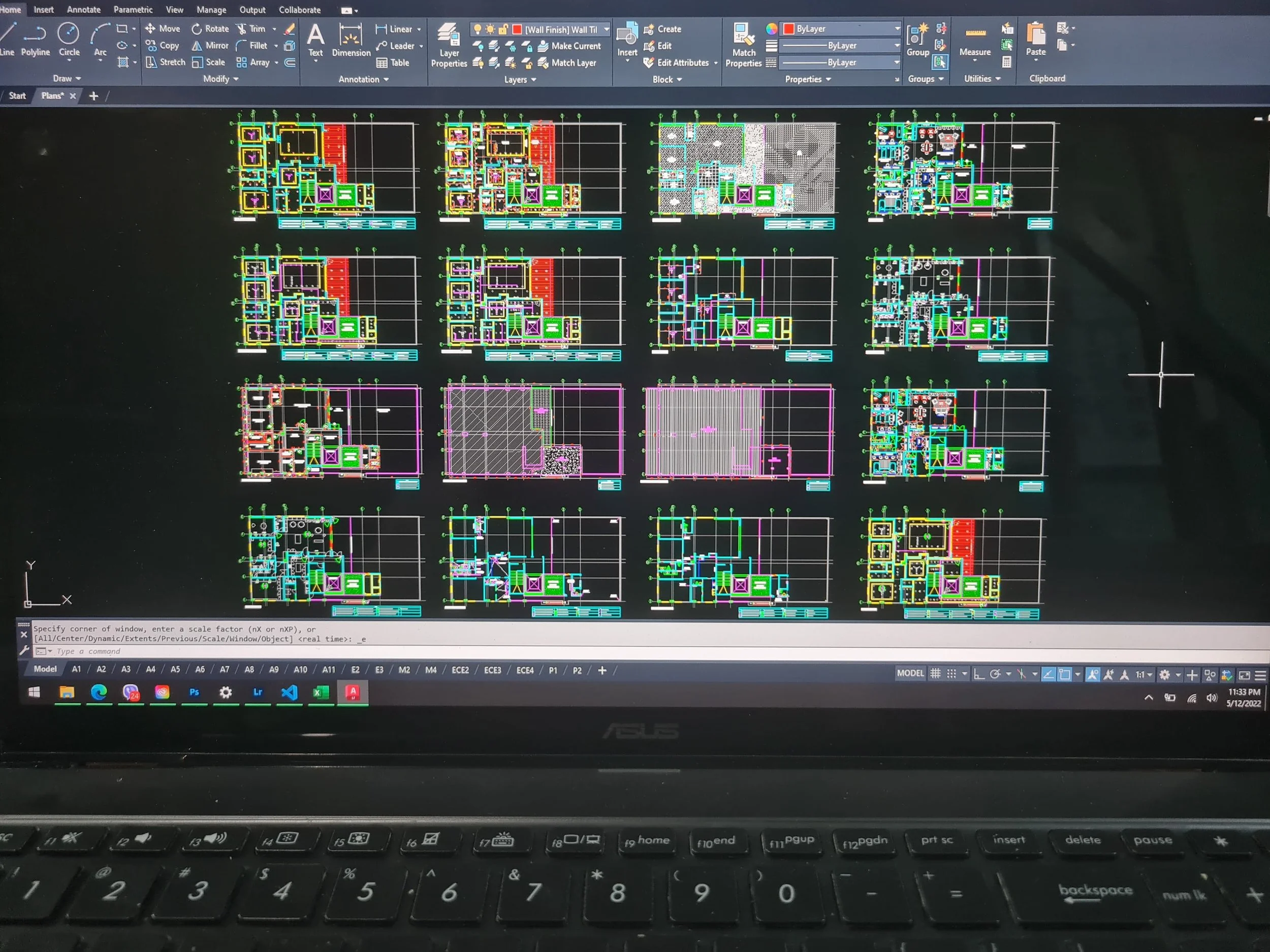This screenshot has height=952, width=1270.
Task: Toggle layer lock icon in layer dropdown
Action: (503, 29)
